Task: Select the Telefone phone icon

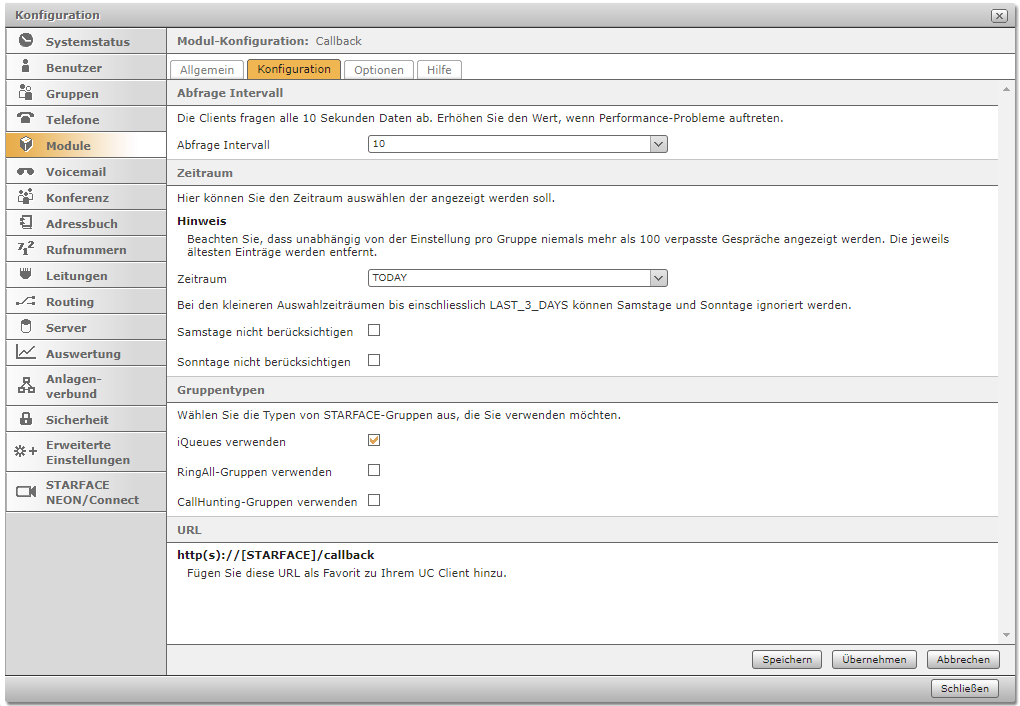Action: tap(26, 119)
